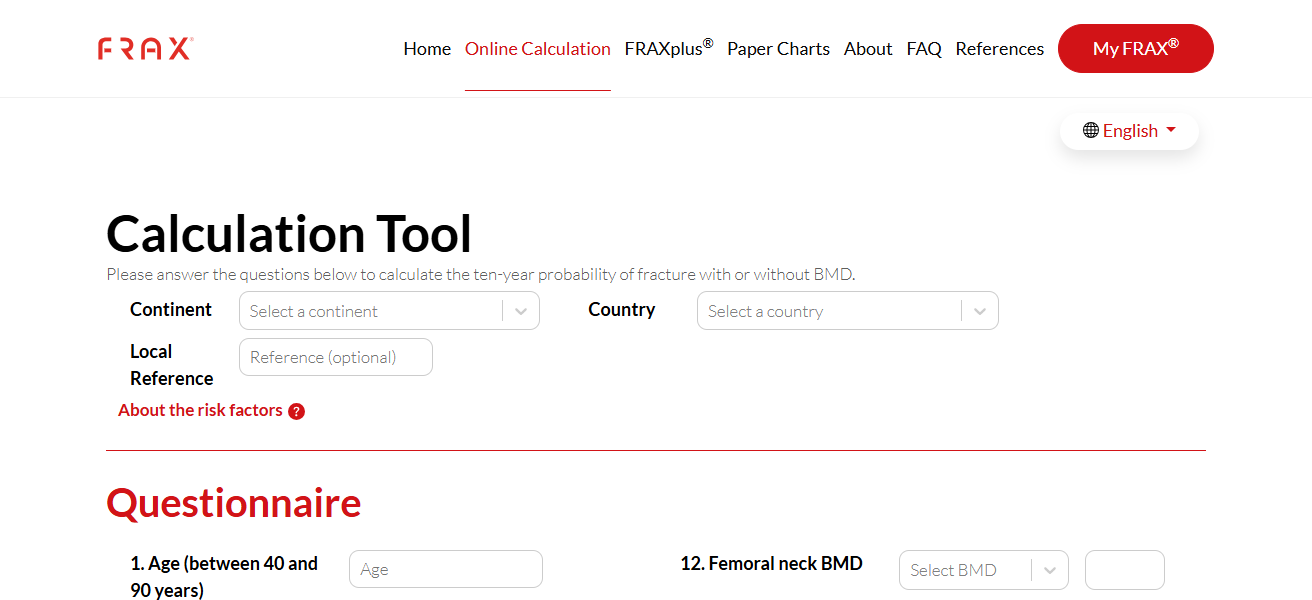The width and height of the screenshot is (1312, 600).
Task: Open the Paper Charts menu item
Action: pyautogui.click(x=778, y=49)
